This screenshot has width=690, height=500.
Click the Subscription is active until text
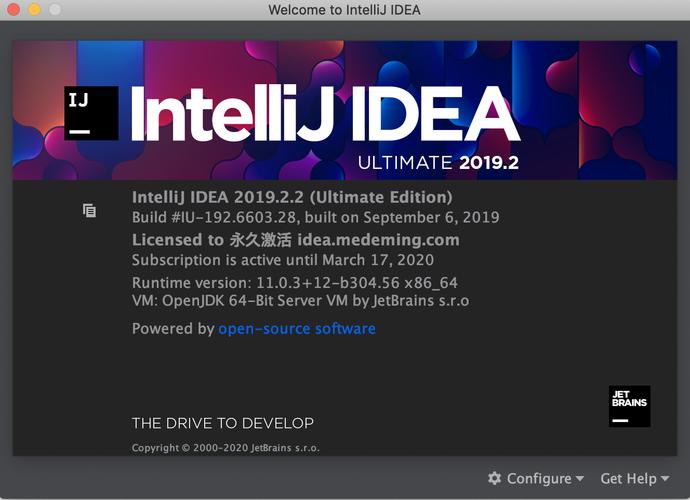283,260
